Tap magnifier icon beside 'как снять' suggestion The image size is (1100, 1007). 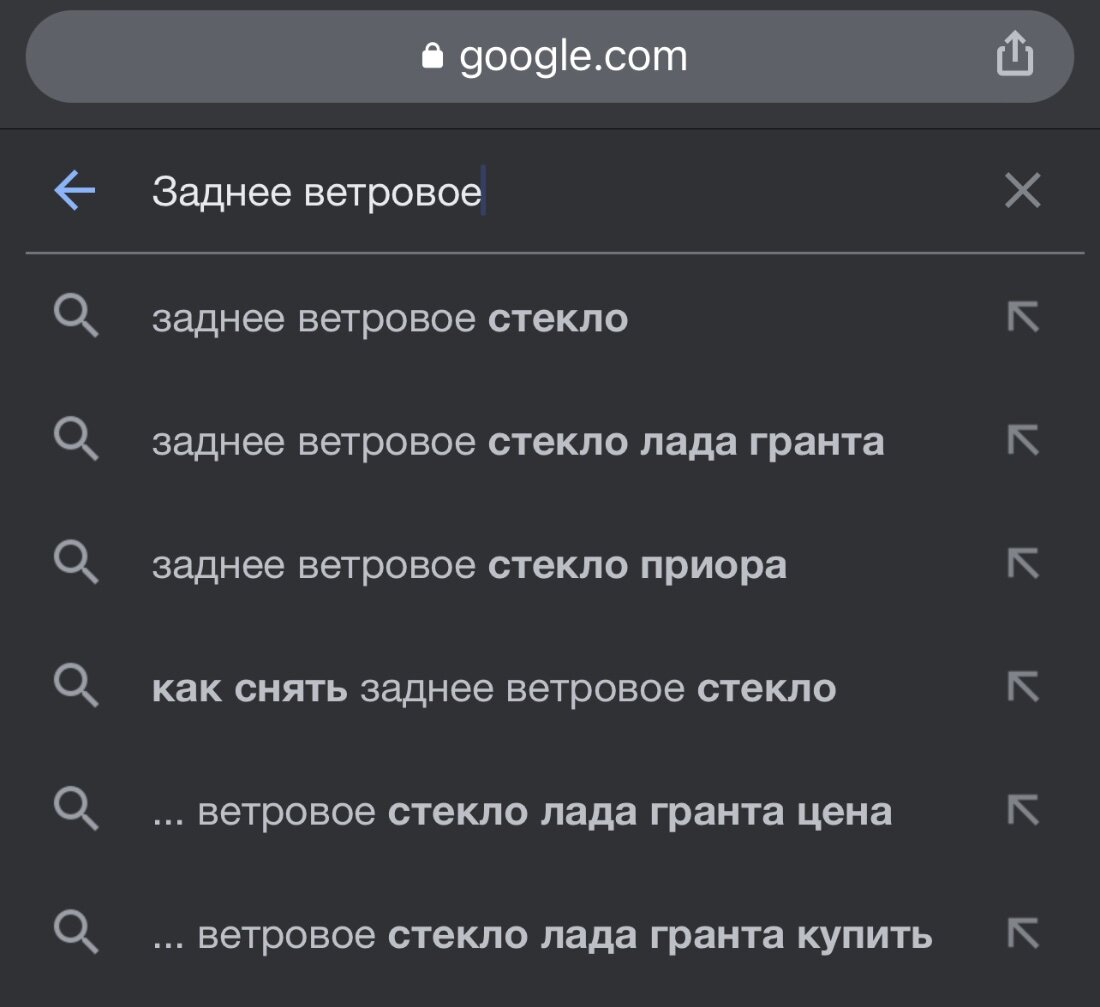(76, 686)
